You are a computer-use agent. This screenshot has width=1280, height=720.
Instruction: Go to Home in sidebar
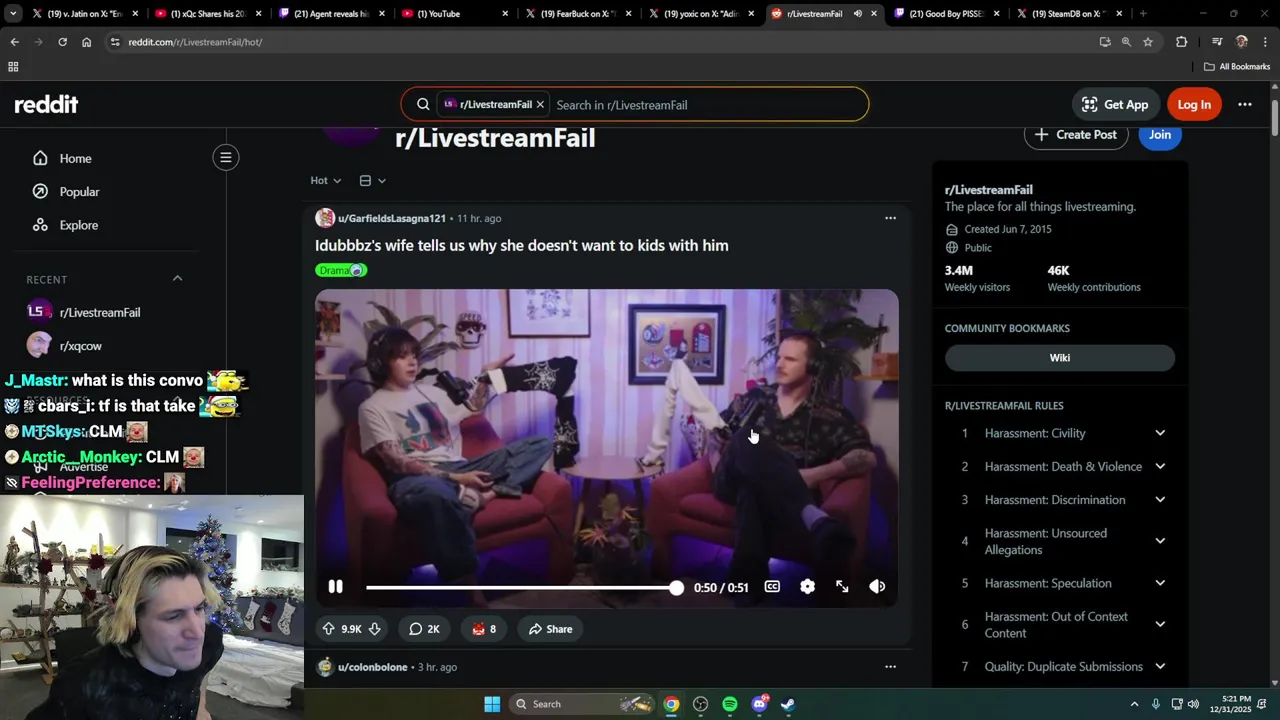(75, 158)
